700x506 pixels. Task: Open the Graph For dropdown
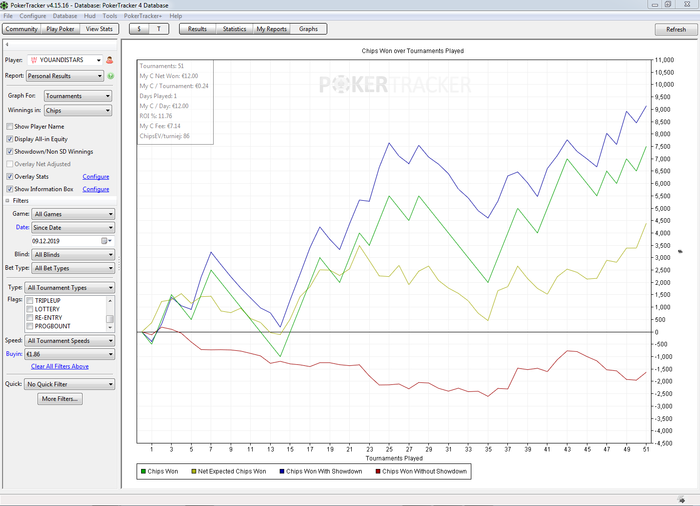tap(78, 96)
